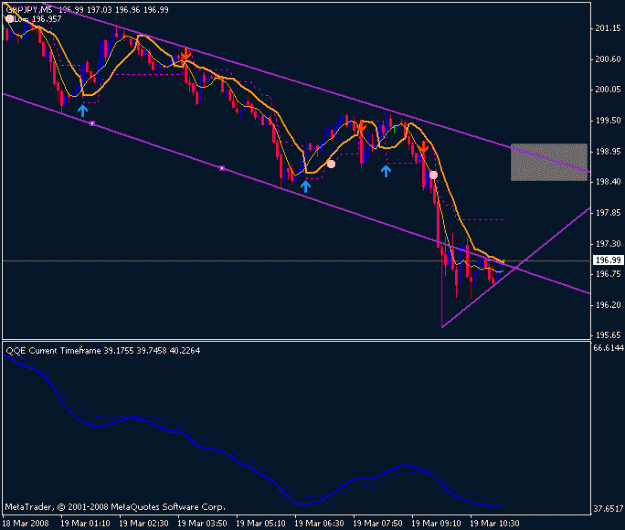This screenshot has width=625, height=530.
Task: Select first anchor point on lower channel line
Action: (92, 124)
